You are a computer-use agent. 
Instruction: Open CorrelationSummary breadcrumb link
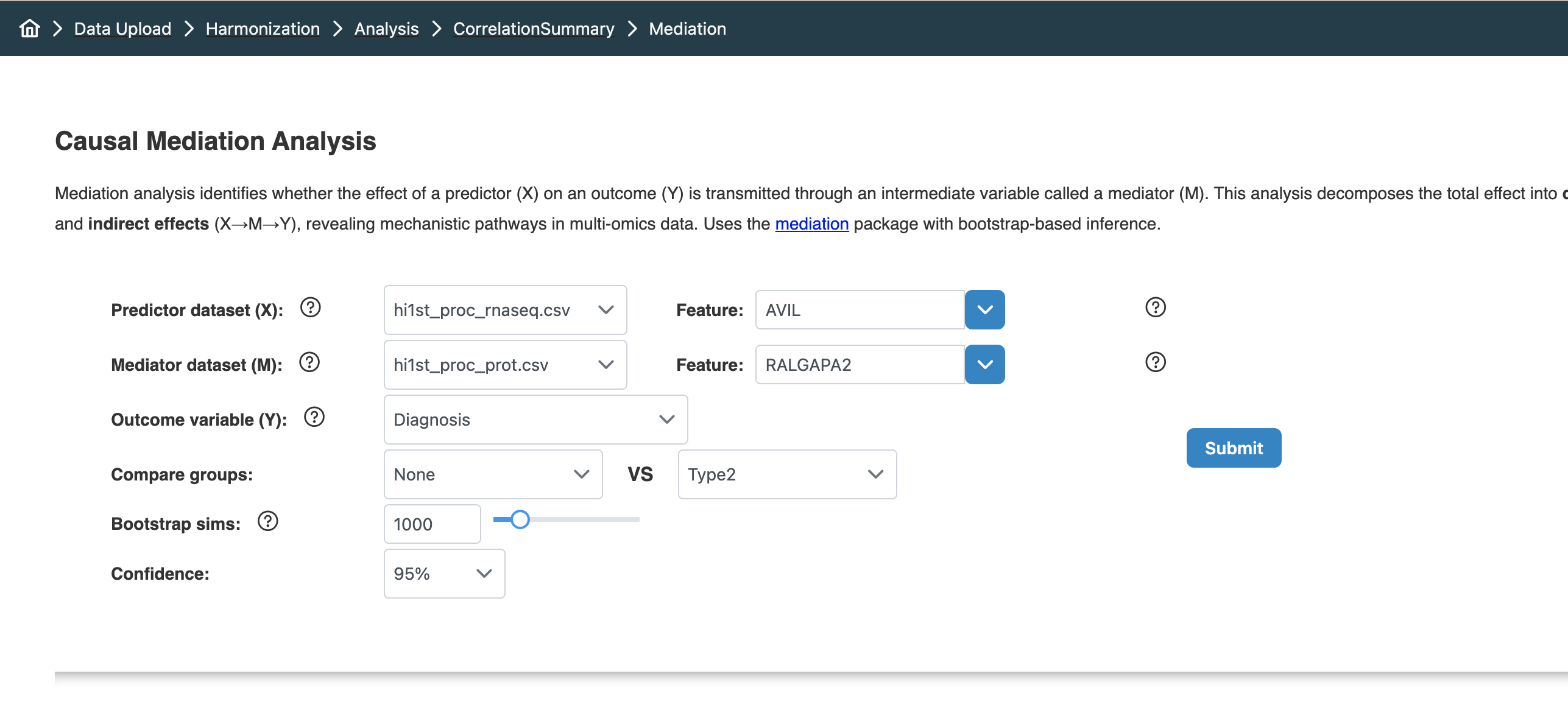coord(534,29)
